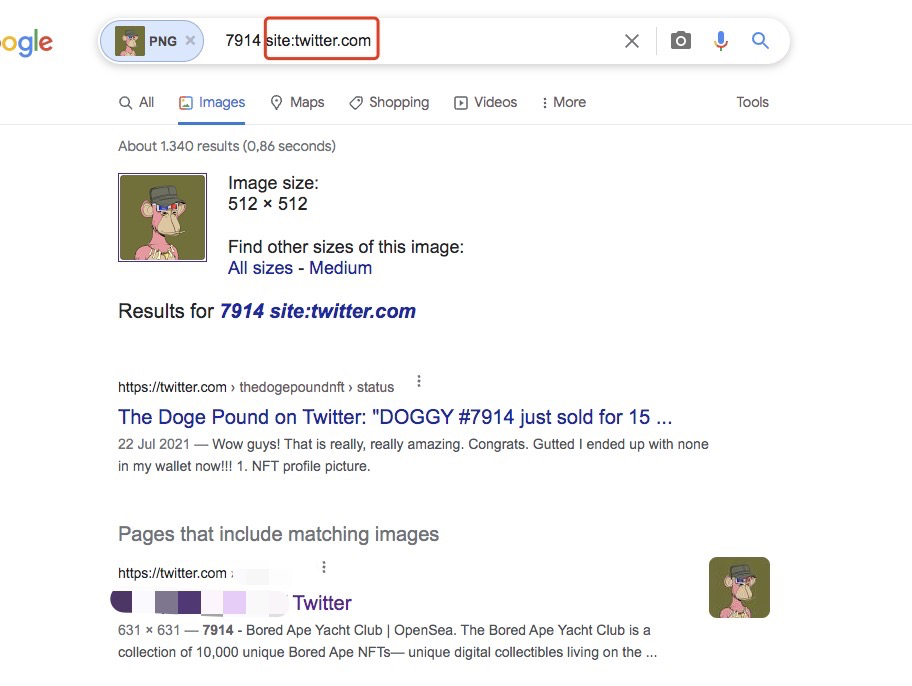Screen dimensions: 912x686
Task: Click inside the search text field
Action: click(419, 41)
